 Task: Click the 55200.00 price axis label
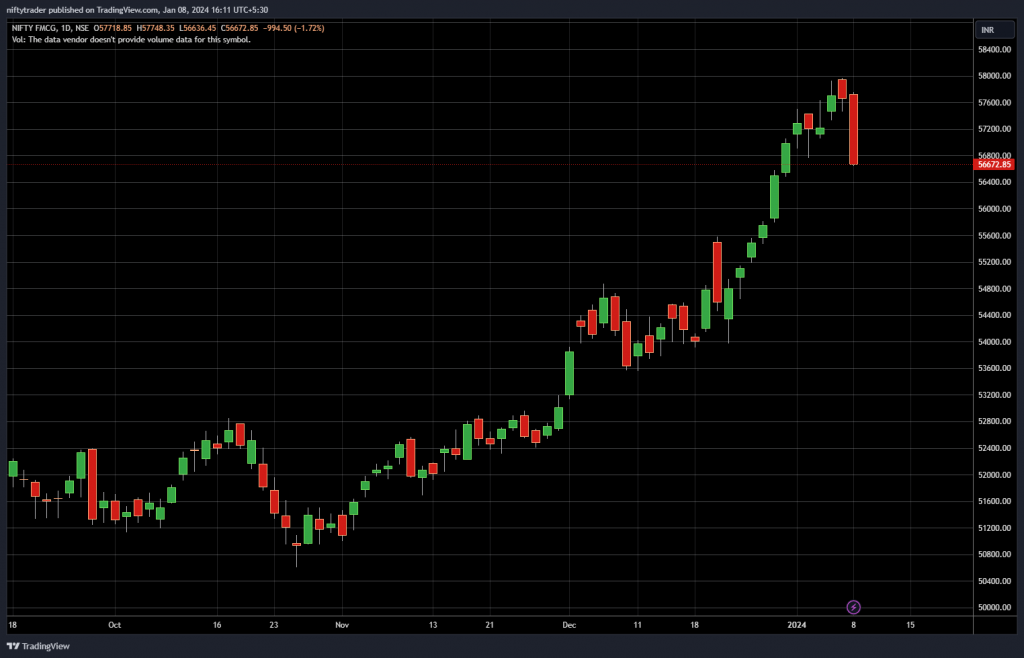[x=995, y=262]
